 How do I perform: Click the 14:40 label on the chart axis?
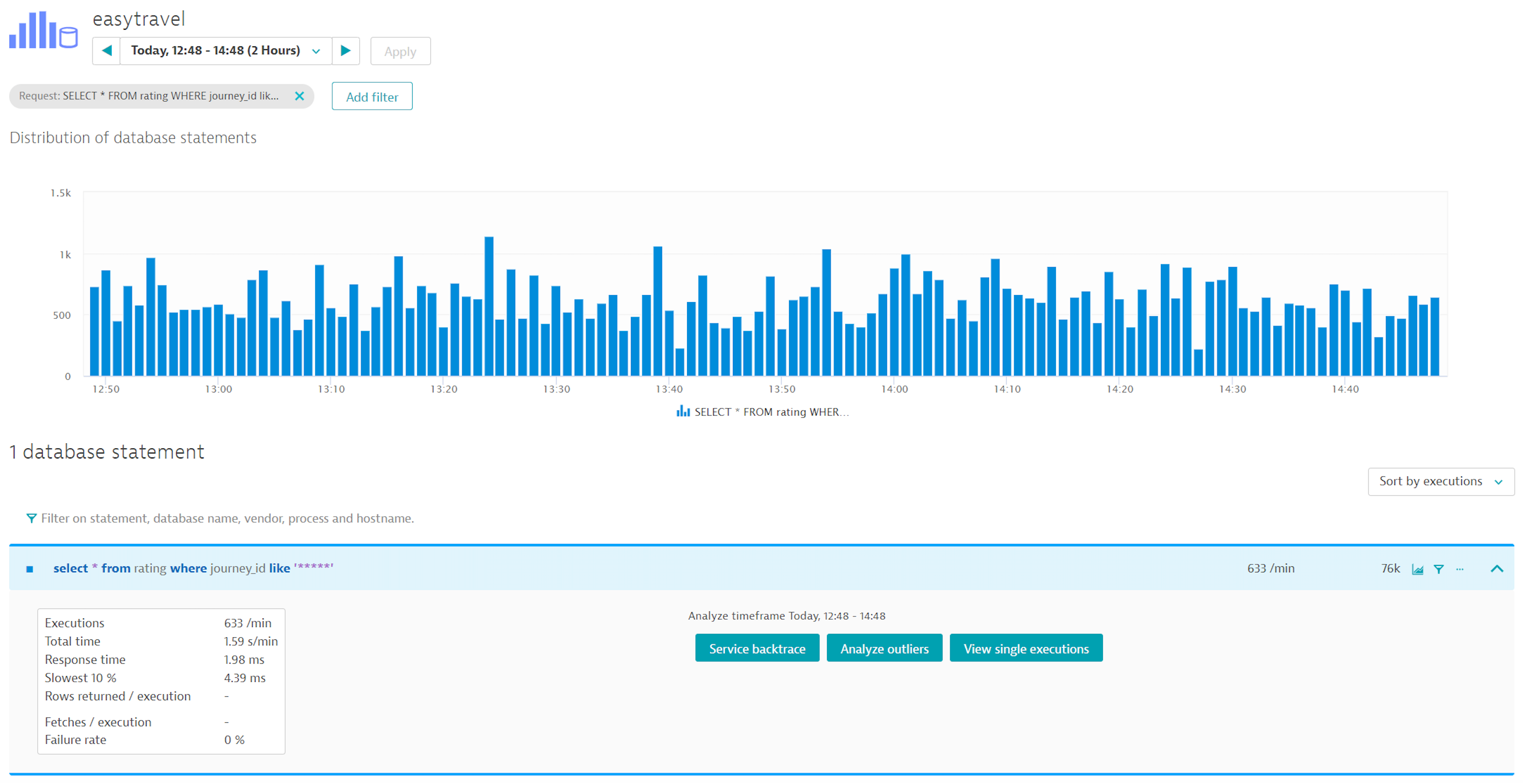(1346, 389)
